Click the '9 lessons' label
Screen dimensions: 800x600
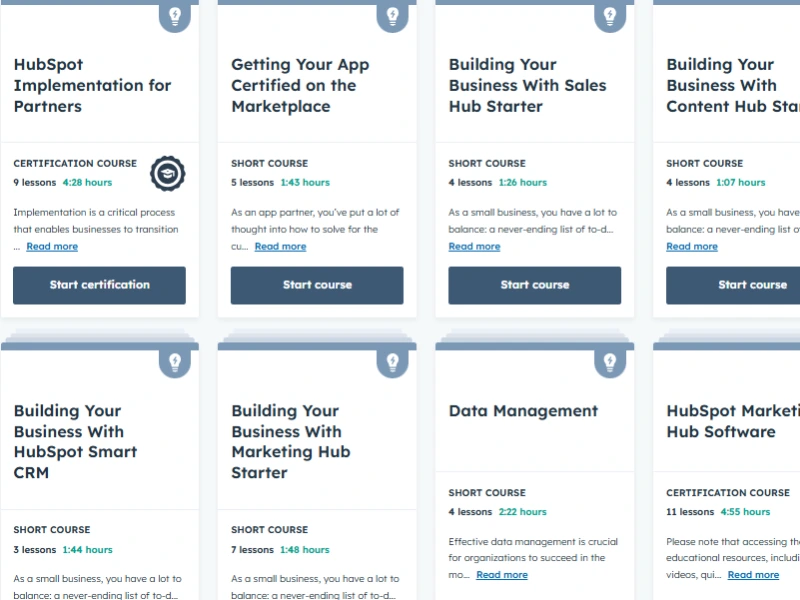pyautogui.click(x=35, y=183)
